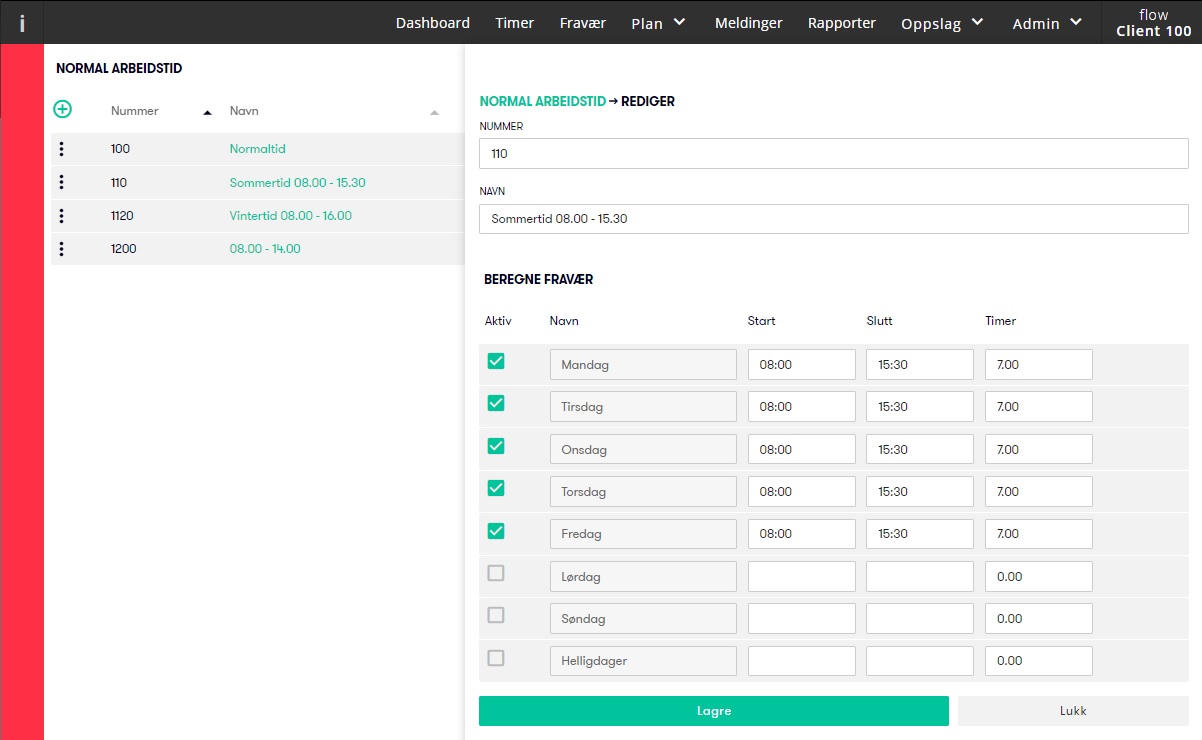Open the Normaltid link in the list
This screenshot has height=740, width=1202.
click(258, 149)
